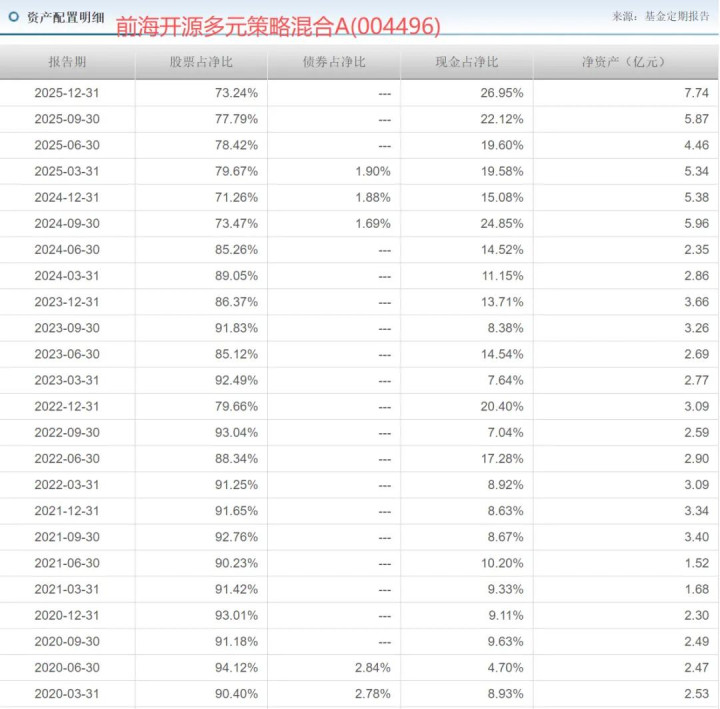Viewport: 720px width, 709px height.
Task: Select the 3.40 net asset value
Action: [x=697, y=537]
